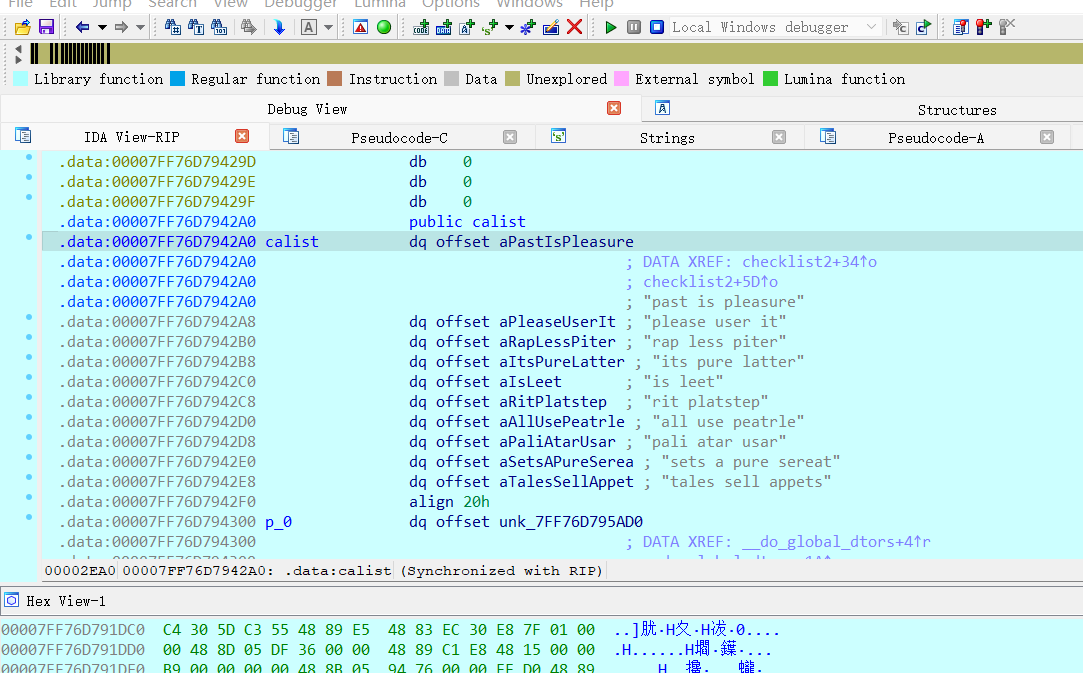The image size is (1083, 673).
Task: Open the forward navigation history dropdown
Action: 140,27
